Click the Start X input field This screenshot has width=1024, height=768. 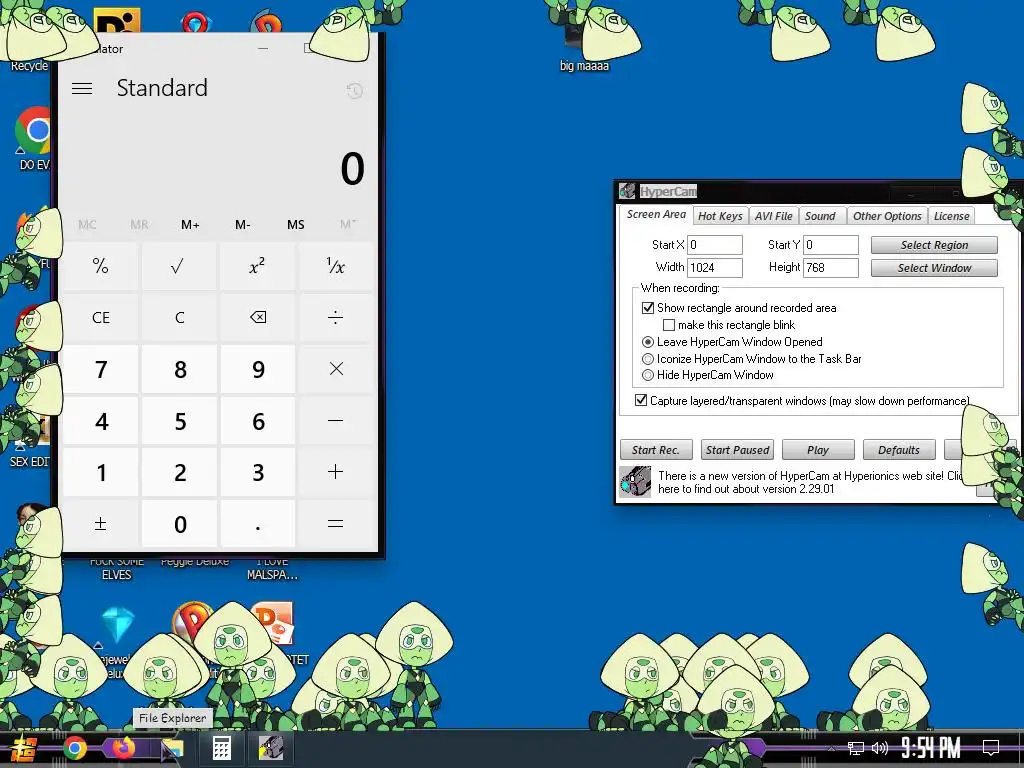click(x=714, y=245)
